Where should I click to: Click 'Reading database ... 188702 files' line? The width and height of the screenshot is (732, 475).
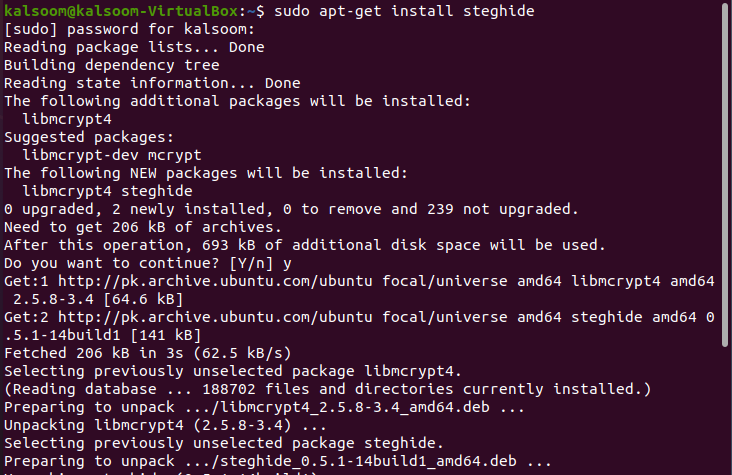pyautogui.click(x=327, y=389)
